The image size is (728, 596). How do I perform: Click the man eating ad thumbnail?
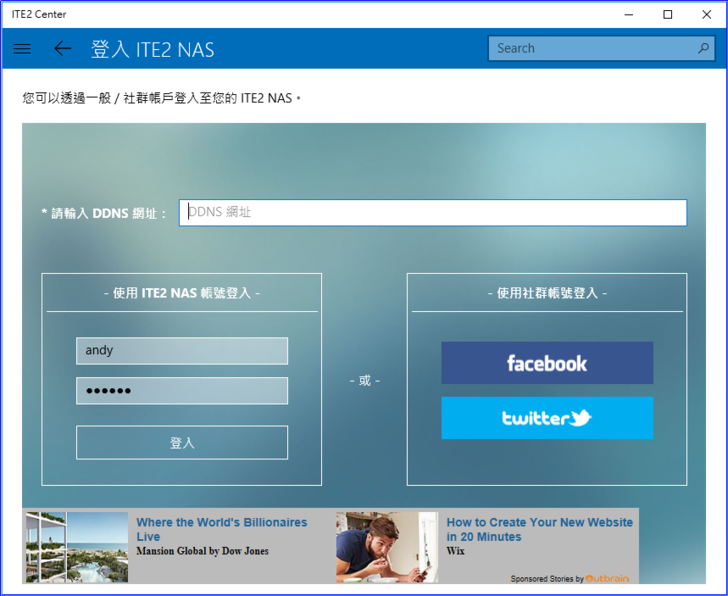386,547
